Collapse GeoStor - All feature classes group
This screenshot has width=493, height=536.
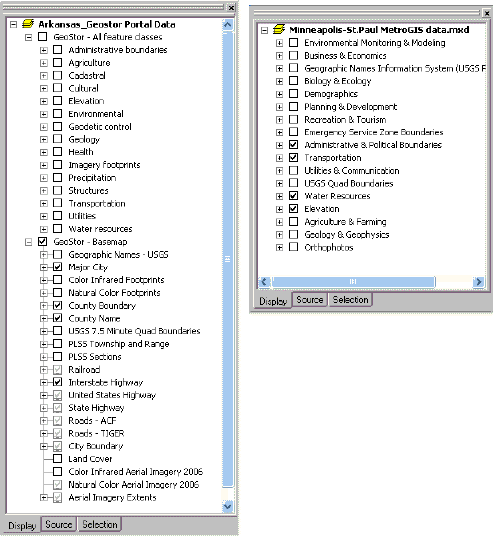(x=28, y=37)
